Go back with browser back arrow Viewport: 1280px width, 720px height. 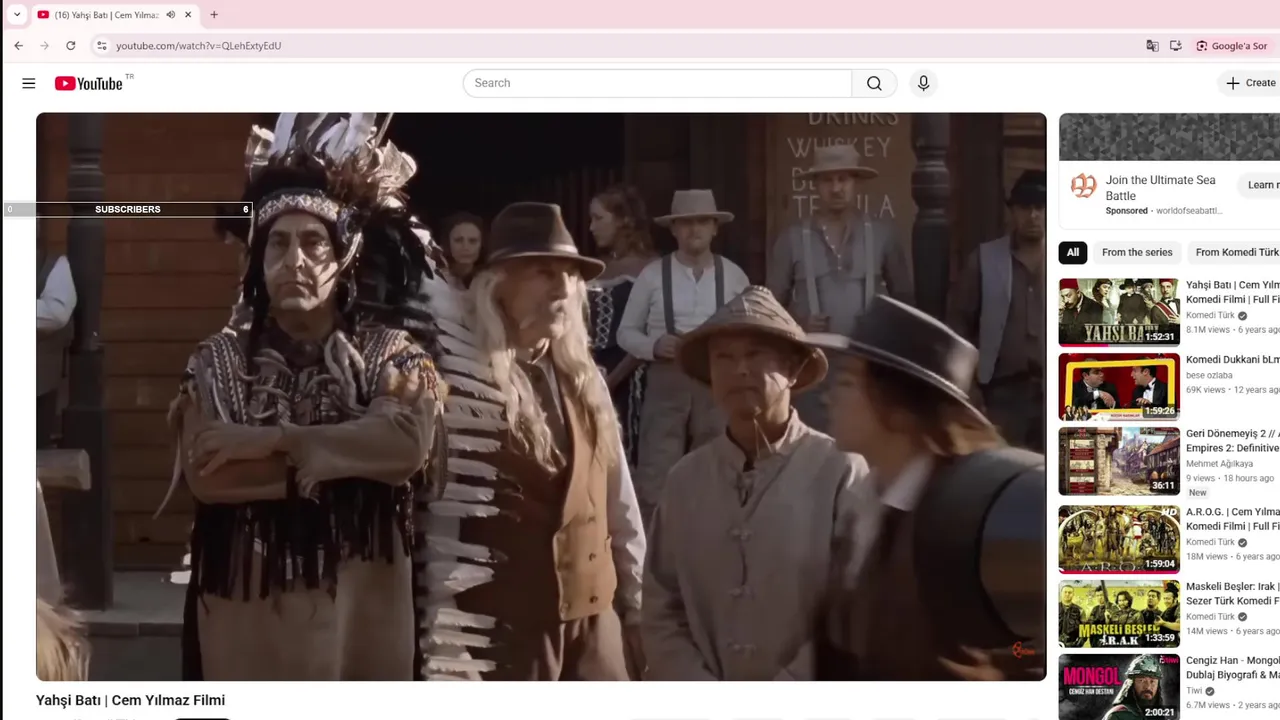18,46
